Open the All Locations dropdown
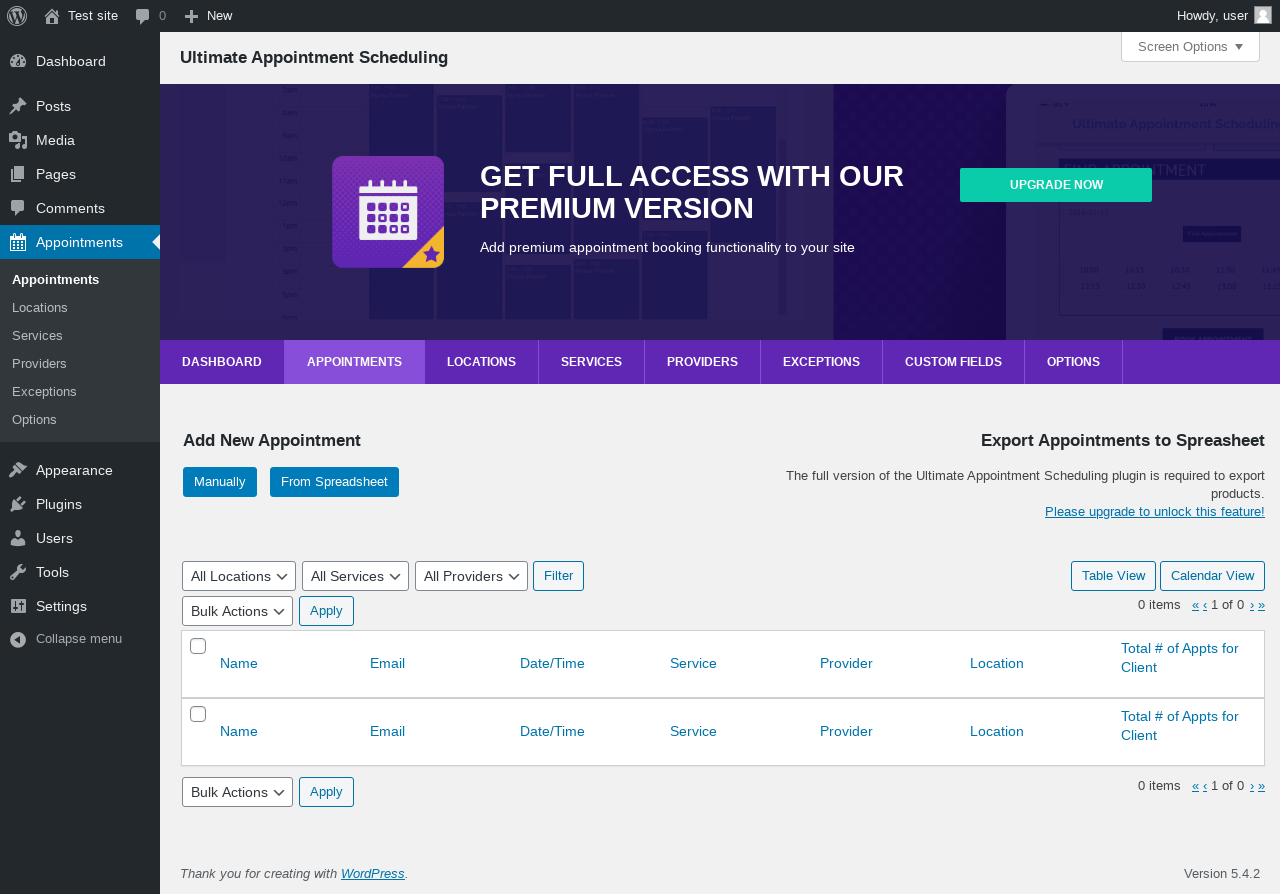The height and width of the screenshot is (894, 1280). pos(239,576)
